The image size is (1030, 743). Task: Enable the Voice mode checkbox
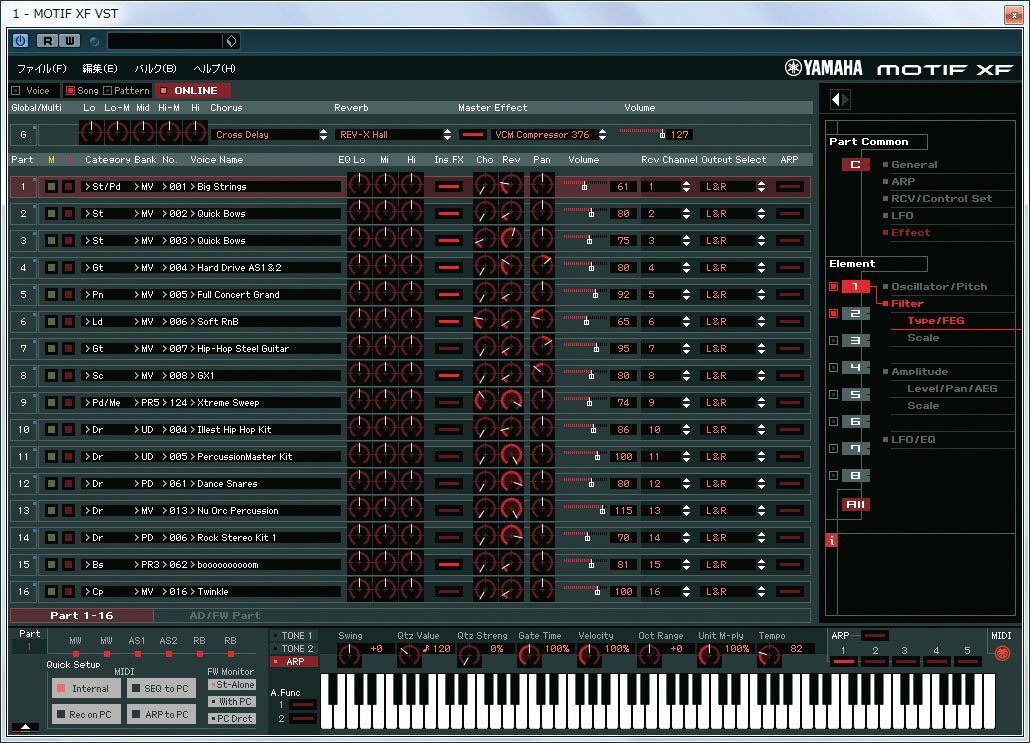(15, 91)
